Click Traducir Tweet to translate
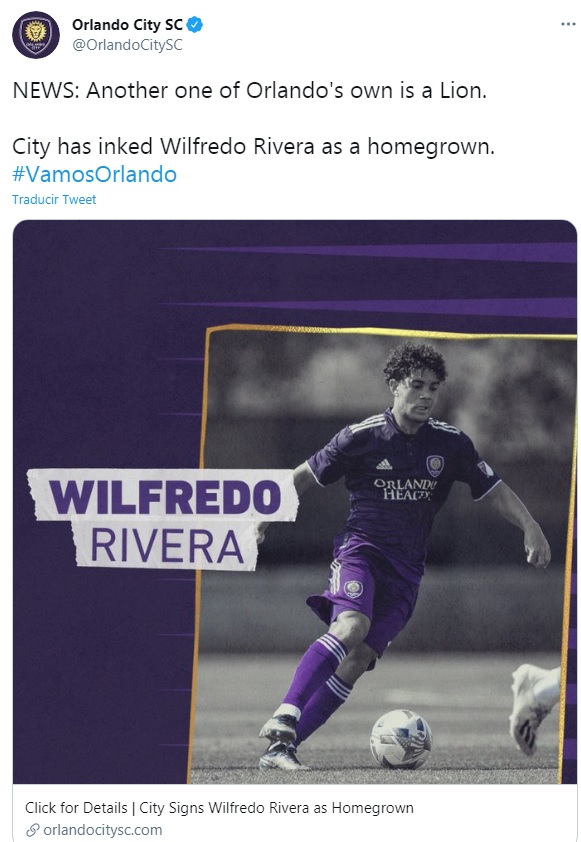Screen dimensions: 581x842 tap(54, 200)
